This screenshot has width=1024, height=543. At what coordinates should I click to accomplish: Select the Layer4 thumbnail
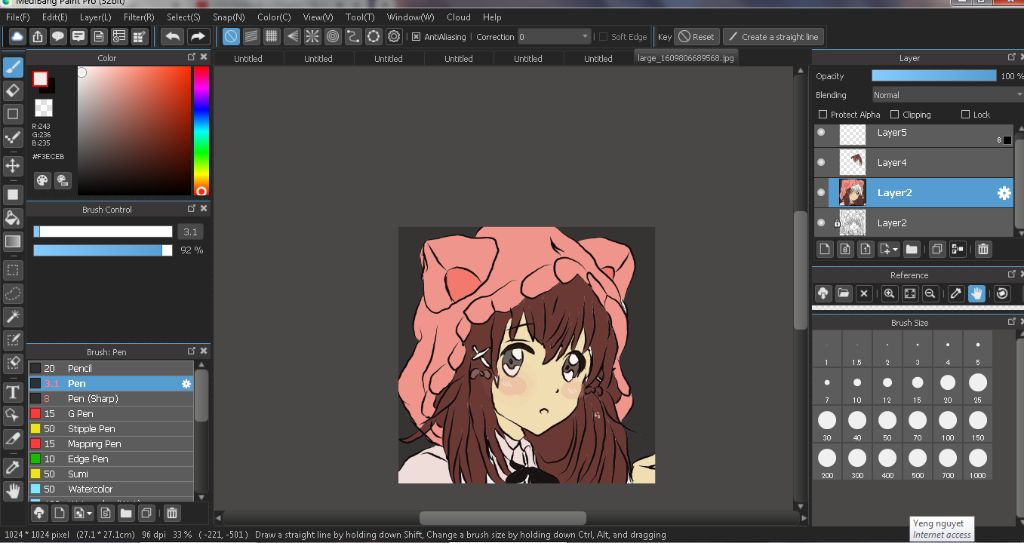(852, 162)
